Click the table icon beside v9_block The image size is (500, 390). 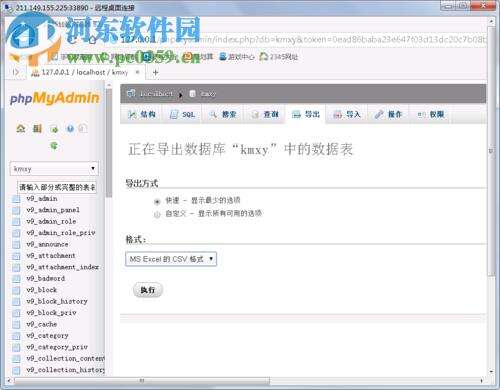pyautogui.click(x=16, y=290)
